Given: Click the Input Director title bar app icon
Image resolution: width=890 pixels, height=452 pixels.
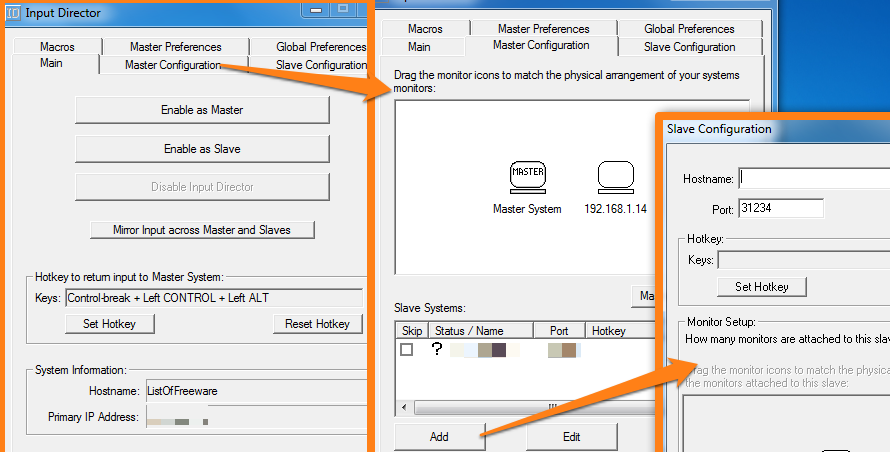Looking at the screenshot, I should point(12,12).
